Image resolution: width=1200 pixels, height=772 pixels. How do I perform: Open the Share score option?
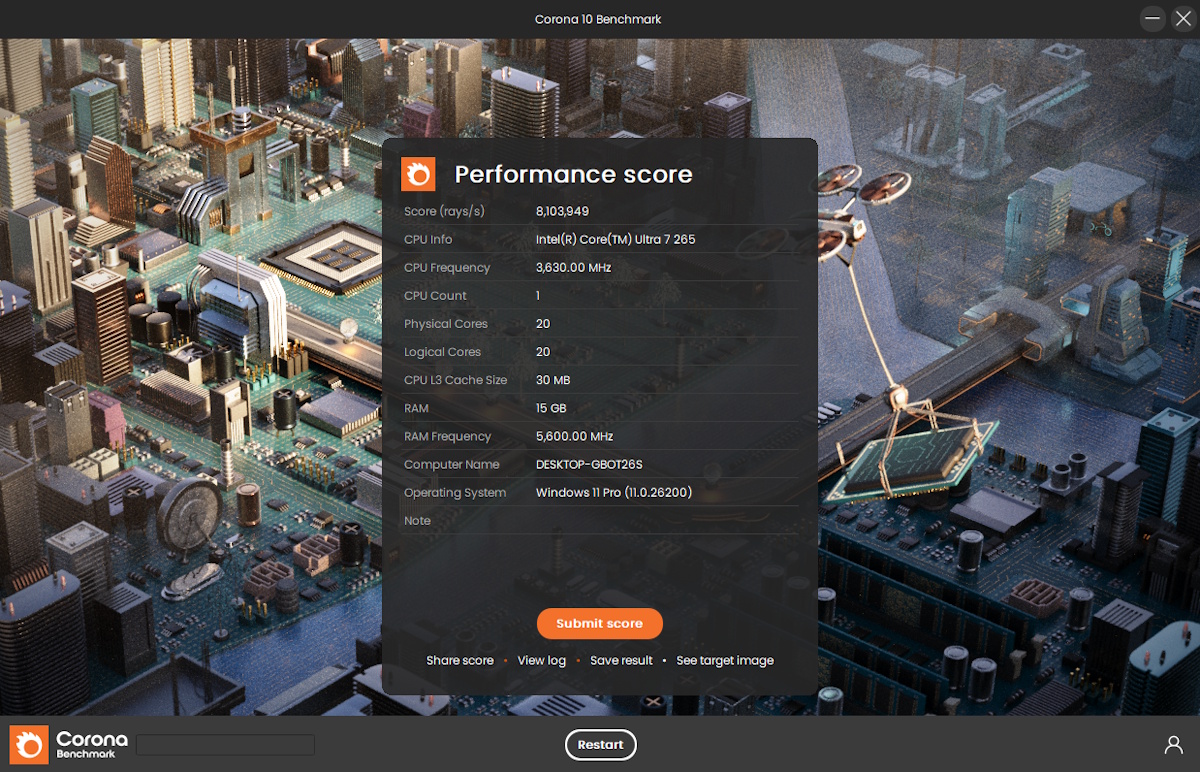[459, 660]
